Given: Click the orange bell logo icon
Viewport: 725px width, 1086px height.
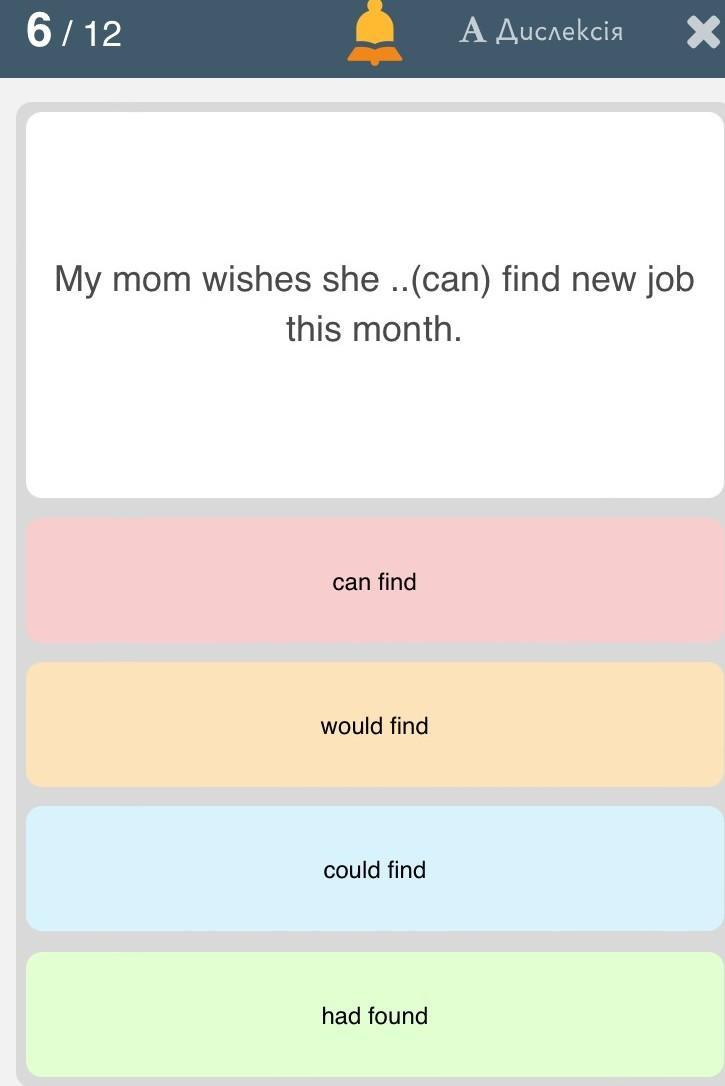Looking at the screenshot, I should pos(375,33).
